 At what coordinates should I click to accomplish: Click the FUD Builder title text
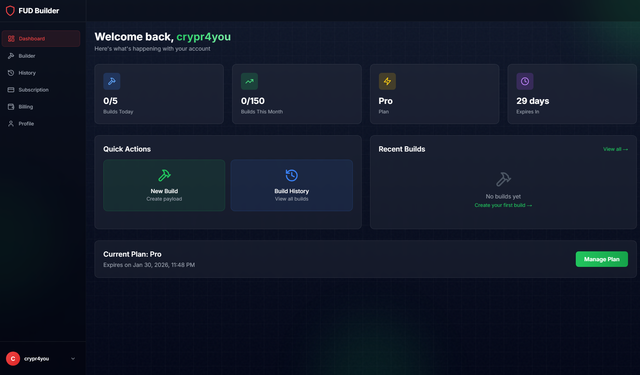[x=39, y=11]
